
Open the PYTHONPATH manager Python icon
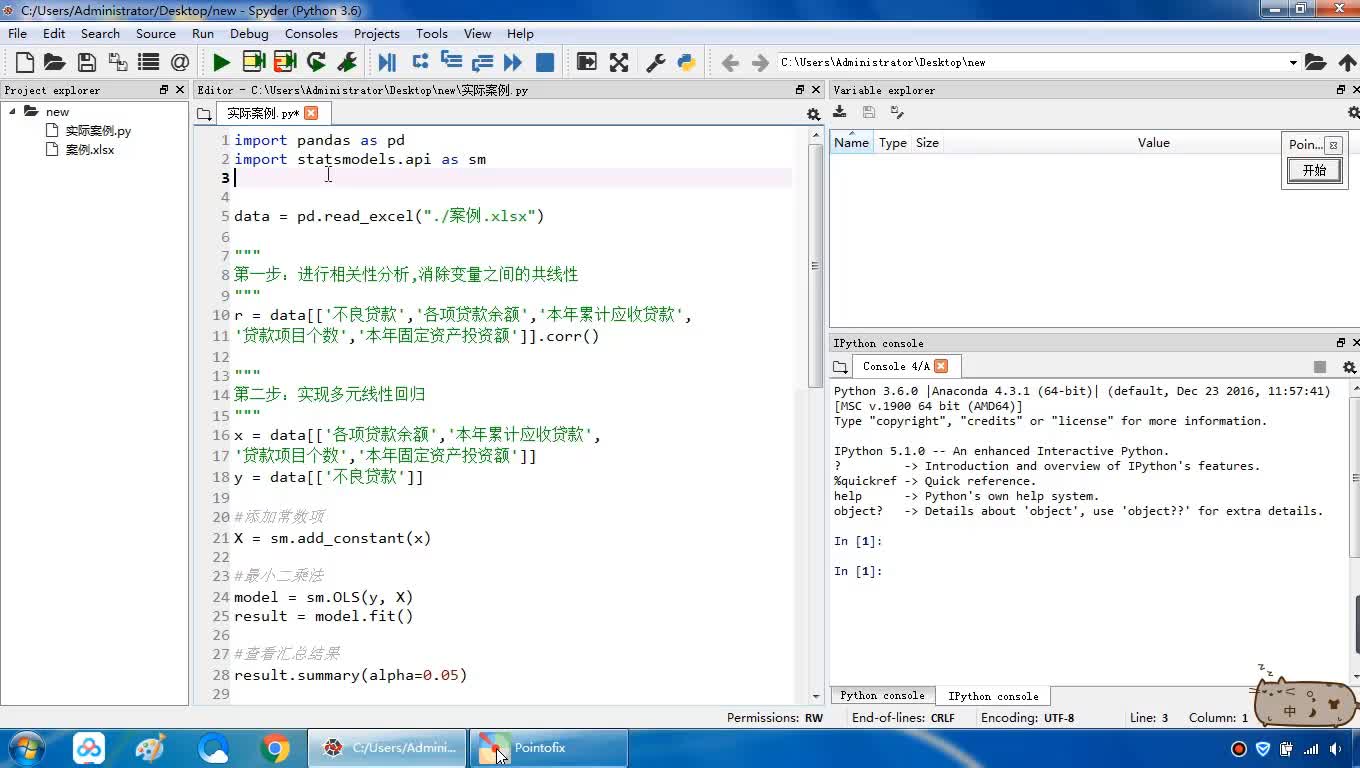click(686, 63)
